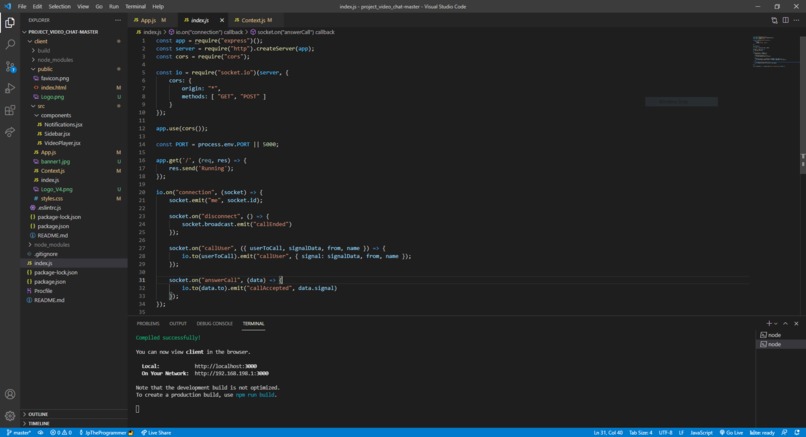Open the File menu
The width and height of the screenshot is (806, 437).
(x=22, y=7)
